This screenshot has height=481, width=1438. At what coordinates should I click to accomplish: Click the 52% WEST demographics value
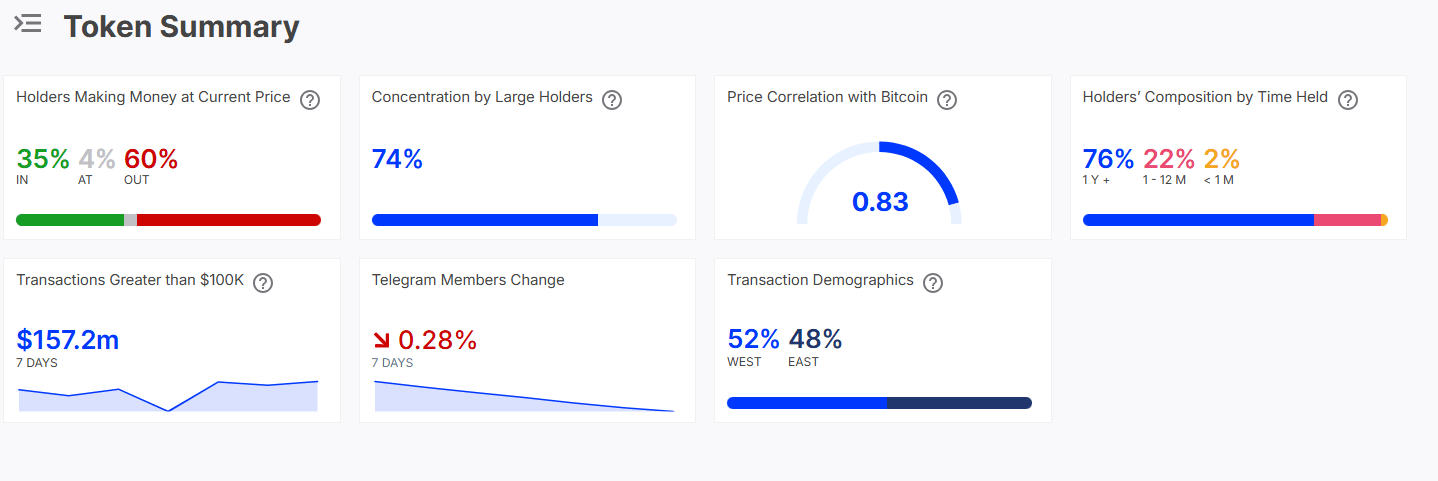click(x=753, y=340)
